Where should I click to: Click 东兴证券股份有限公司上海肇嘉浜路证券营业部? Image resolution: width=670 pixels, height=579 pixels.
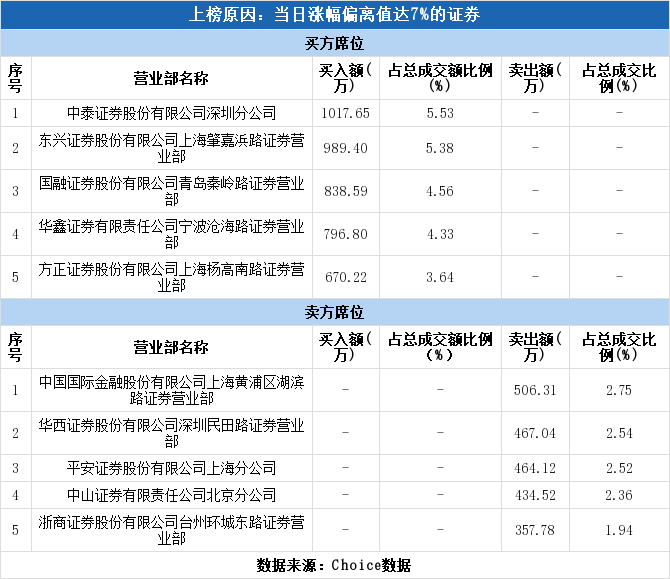[x=172, y=148]
